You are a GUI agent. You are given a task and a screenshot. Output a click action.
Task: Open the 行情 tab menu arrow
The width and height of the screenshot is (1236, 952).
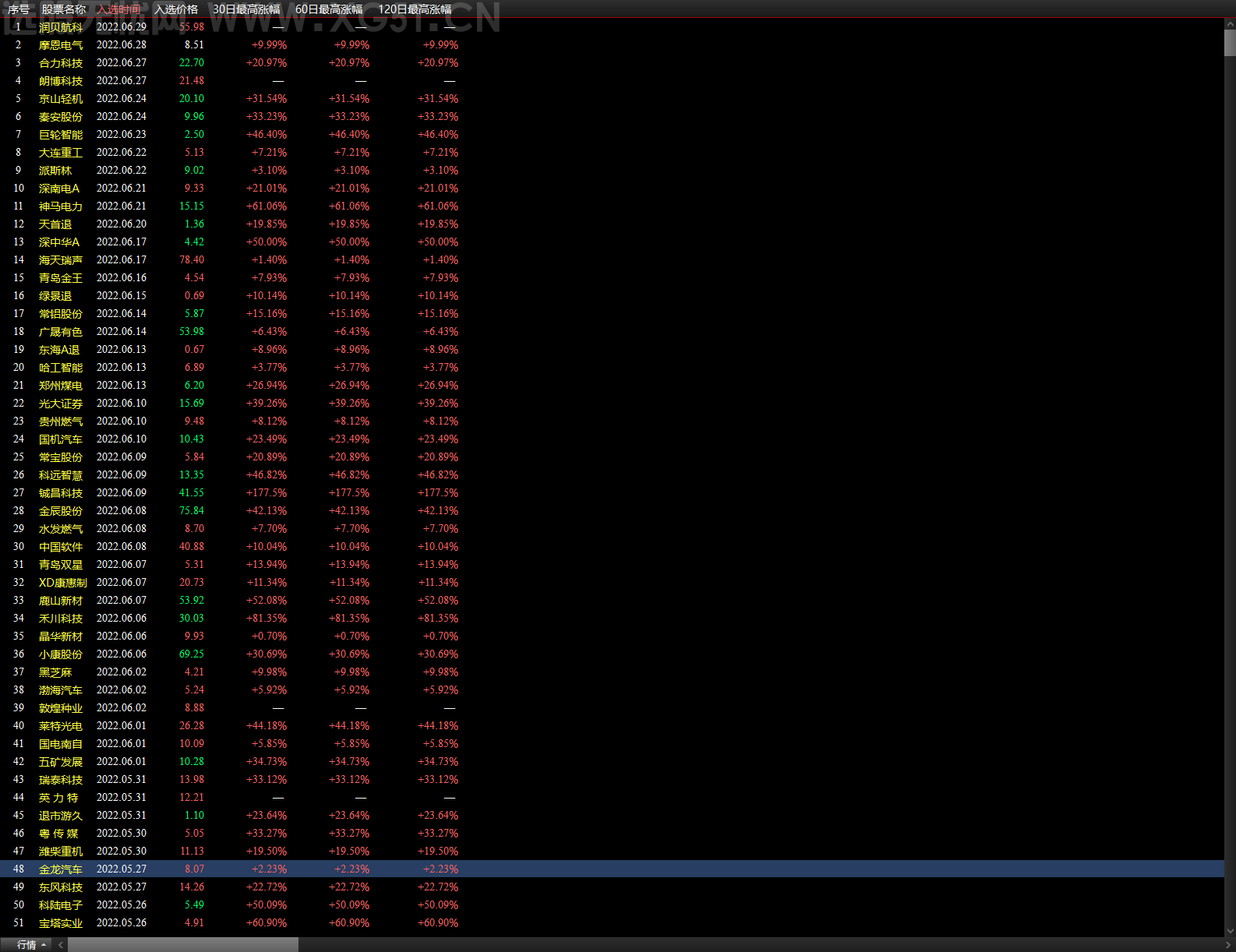click(x=44, y=945)
